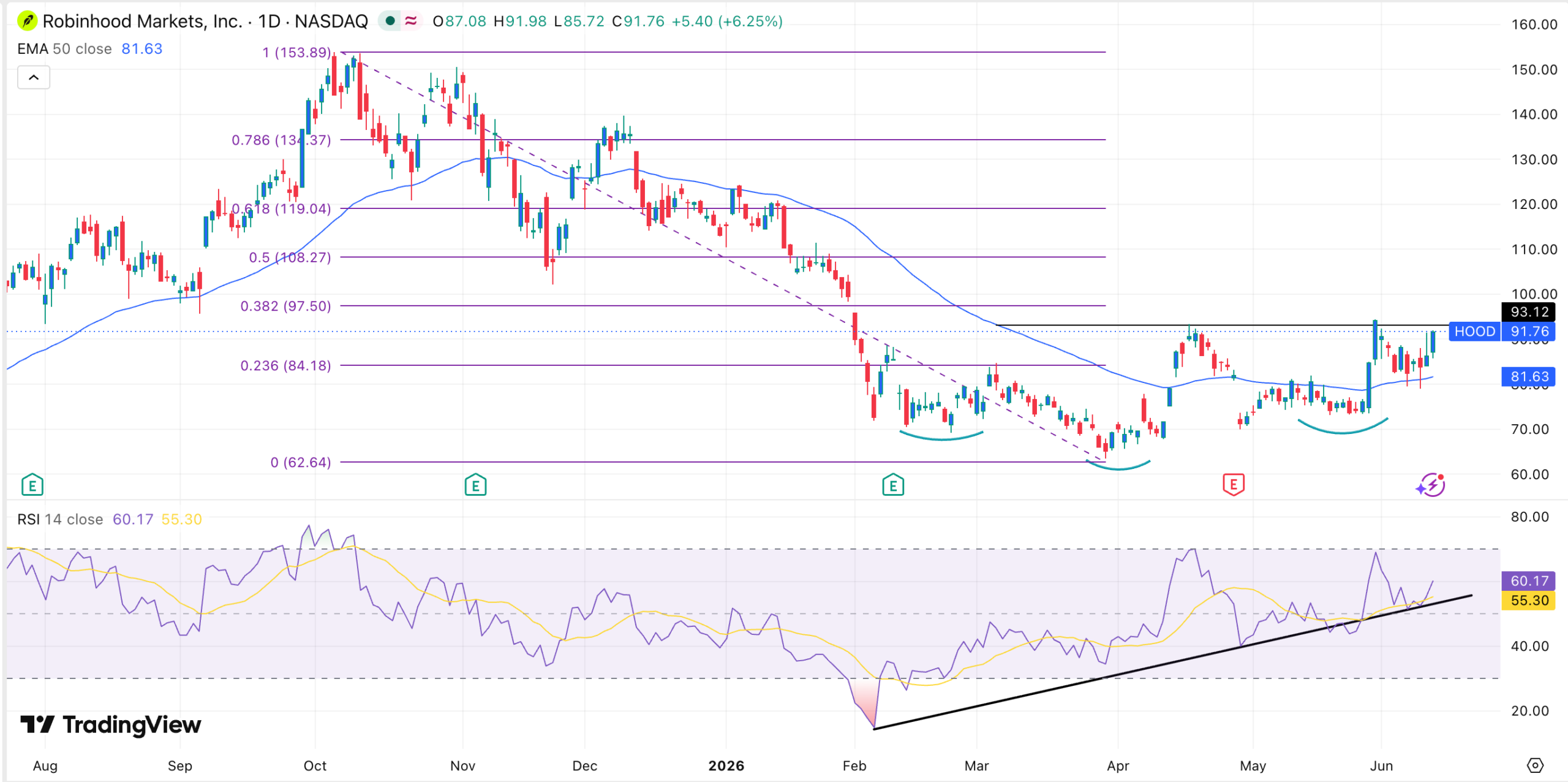Viewport: 1568px width, 782px height.
Task: Click the 1D timeframe in the title
Action: point(269,21)
